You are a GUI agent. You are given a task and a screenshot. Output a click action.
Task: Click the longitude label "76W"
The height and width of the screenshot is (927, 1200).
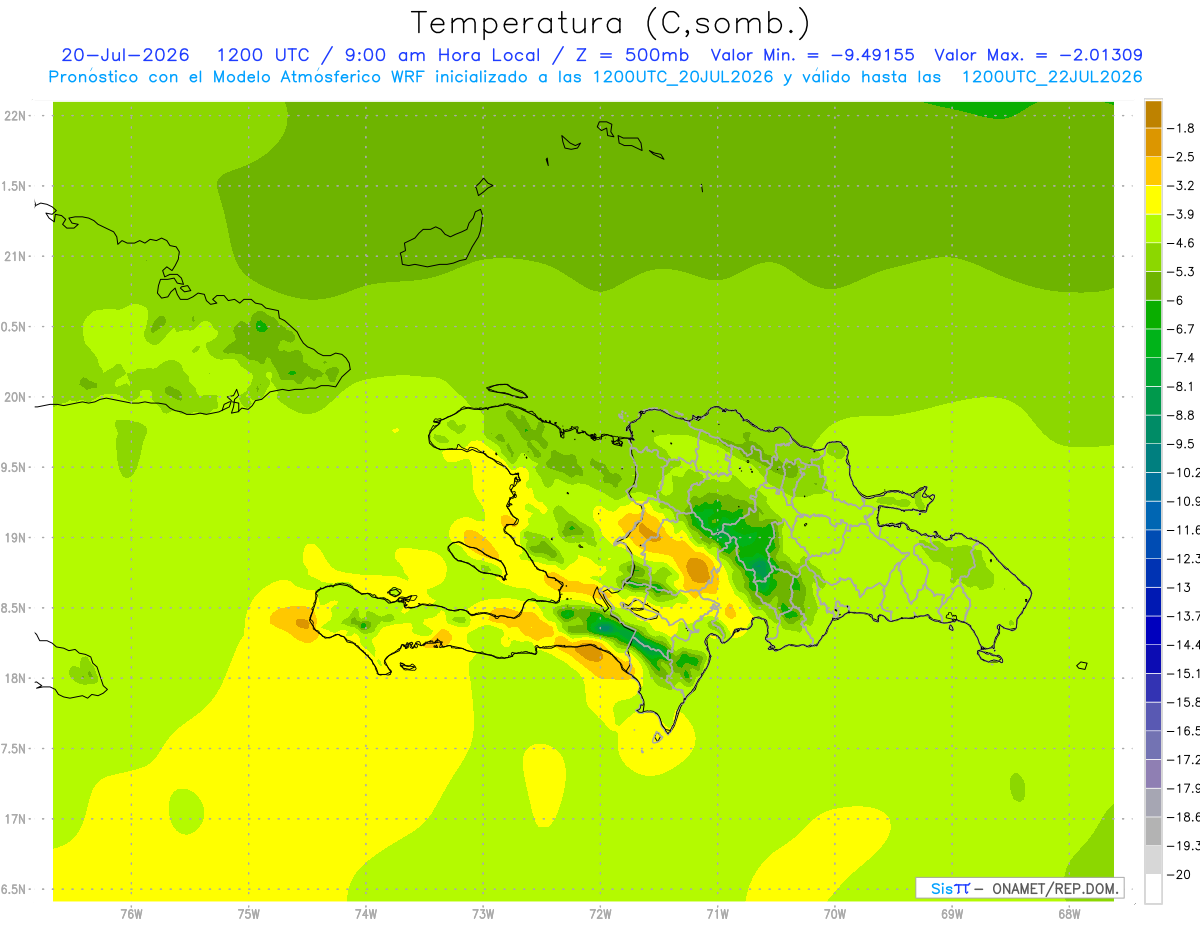tap(131, 913)
